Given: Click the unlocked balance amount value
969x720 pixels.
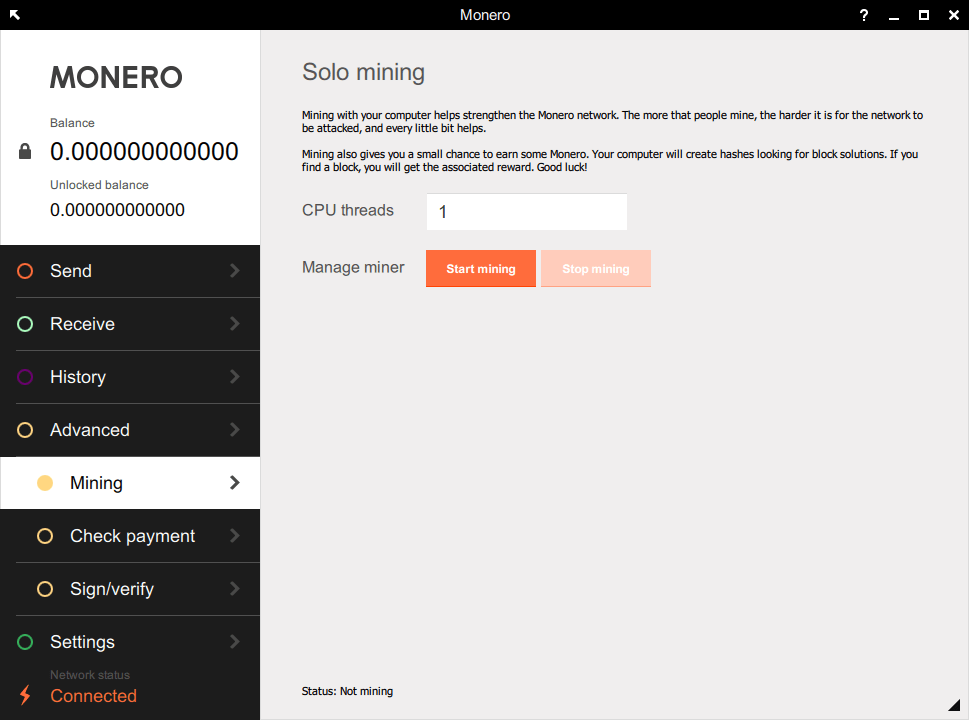Looking at the screenshot, I should (x=117, y=210).
